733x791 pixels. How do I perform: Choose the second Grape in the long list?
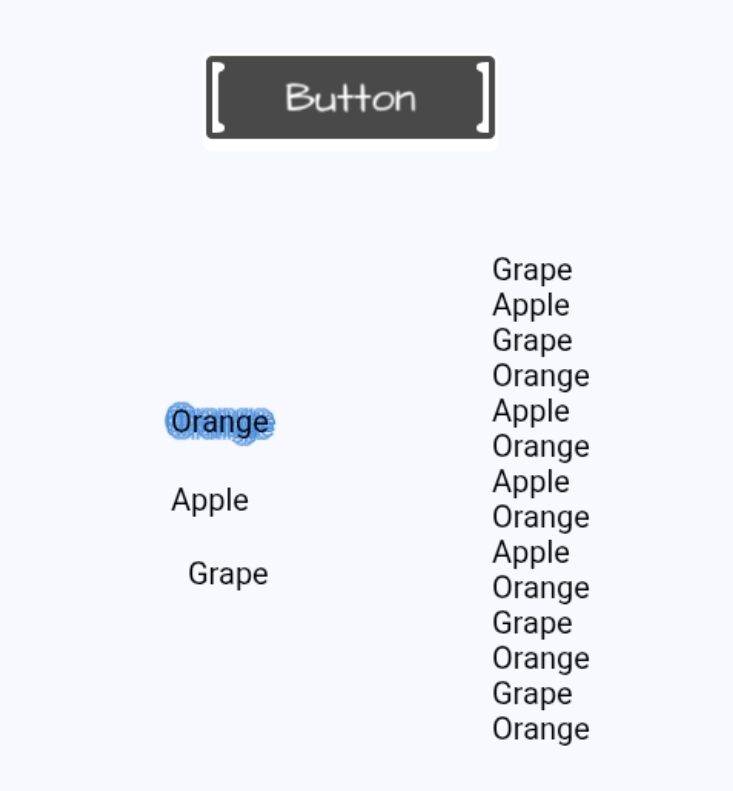532,341
